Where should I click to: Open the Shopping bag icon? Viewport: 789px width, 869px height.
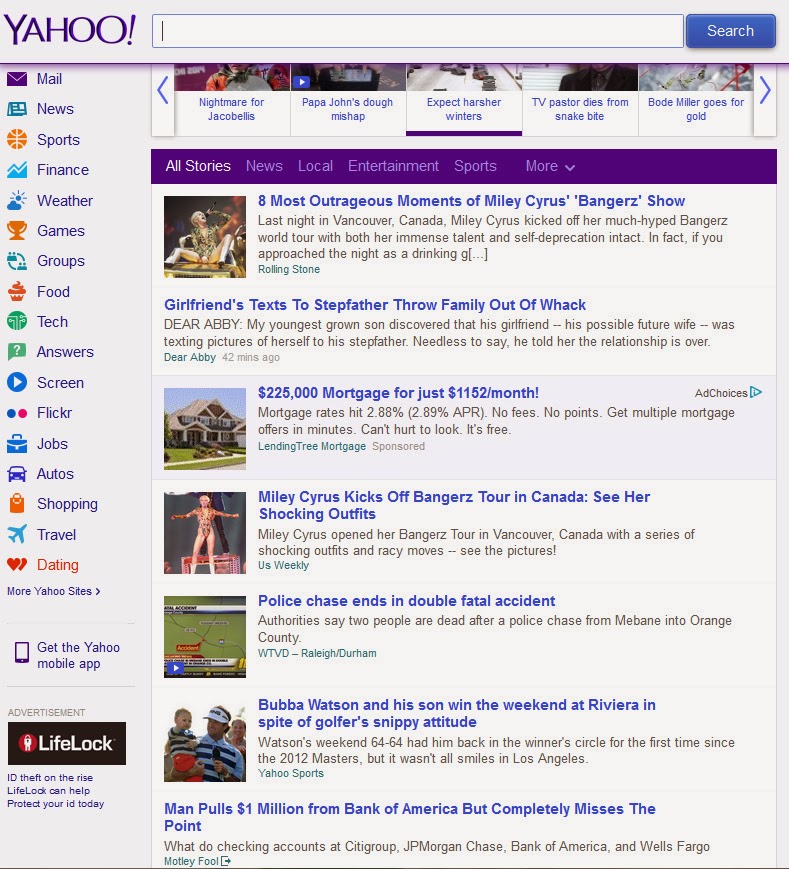(17, 503)
